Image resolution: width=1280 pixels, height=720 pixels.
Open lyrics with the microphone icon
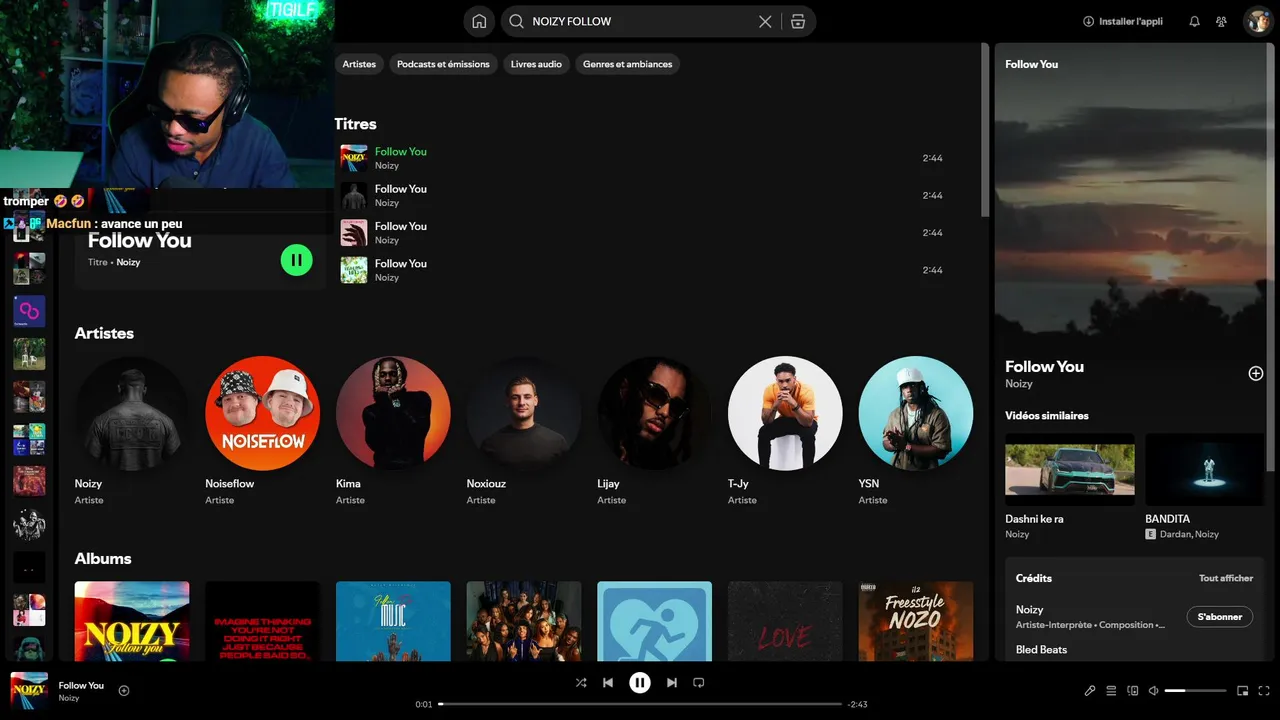point(1090,691)
